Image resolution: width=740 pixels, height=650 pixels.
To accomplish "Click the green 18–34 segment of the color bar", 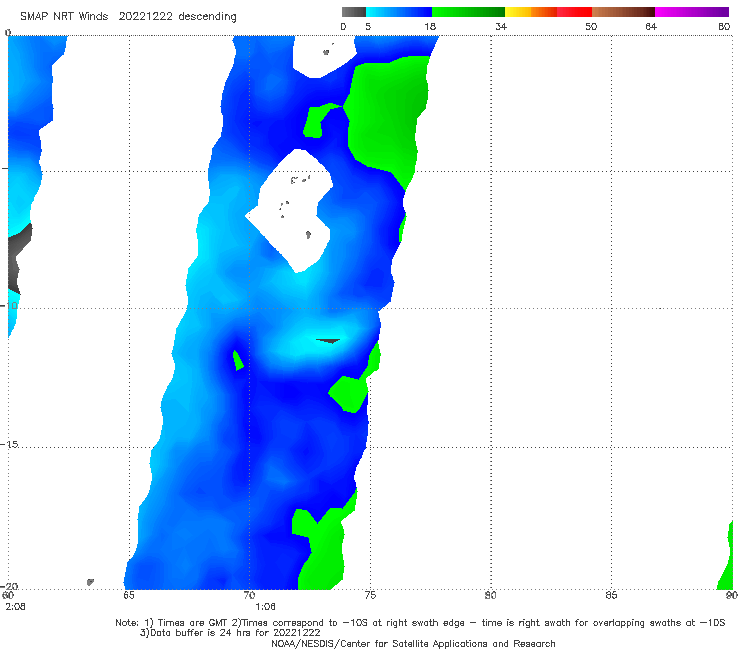I will 468,12.
